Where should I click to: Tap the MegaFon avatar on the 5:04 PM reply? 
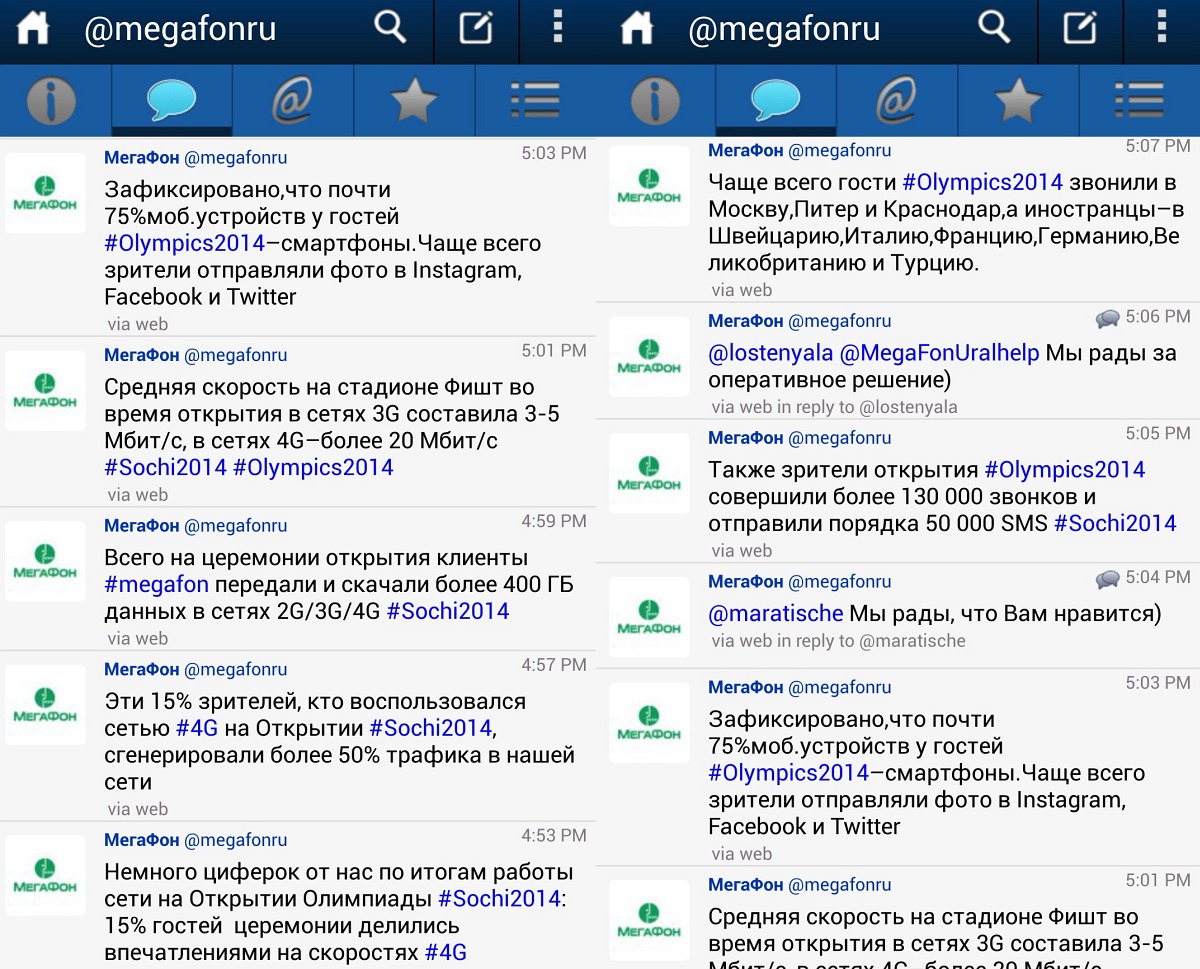649,617
